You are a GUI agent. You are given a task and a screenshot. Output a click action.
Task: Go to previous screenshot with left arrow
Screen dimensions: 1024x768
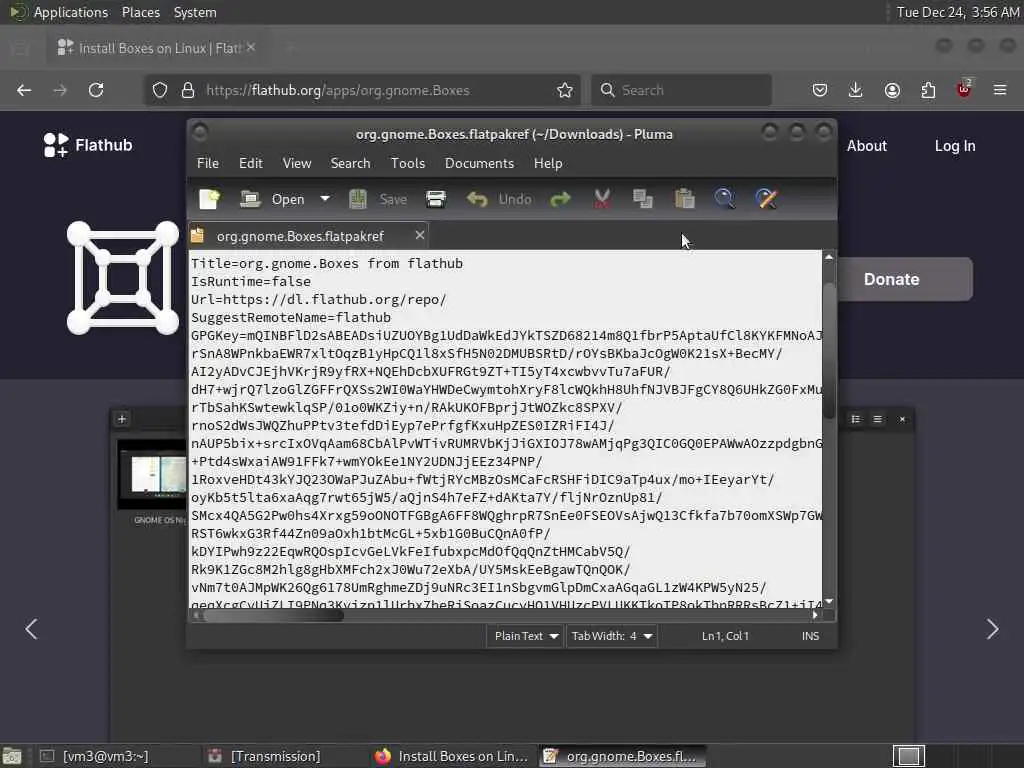click(31, 629)
